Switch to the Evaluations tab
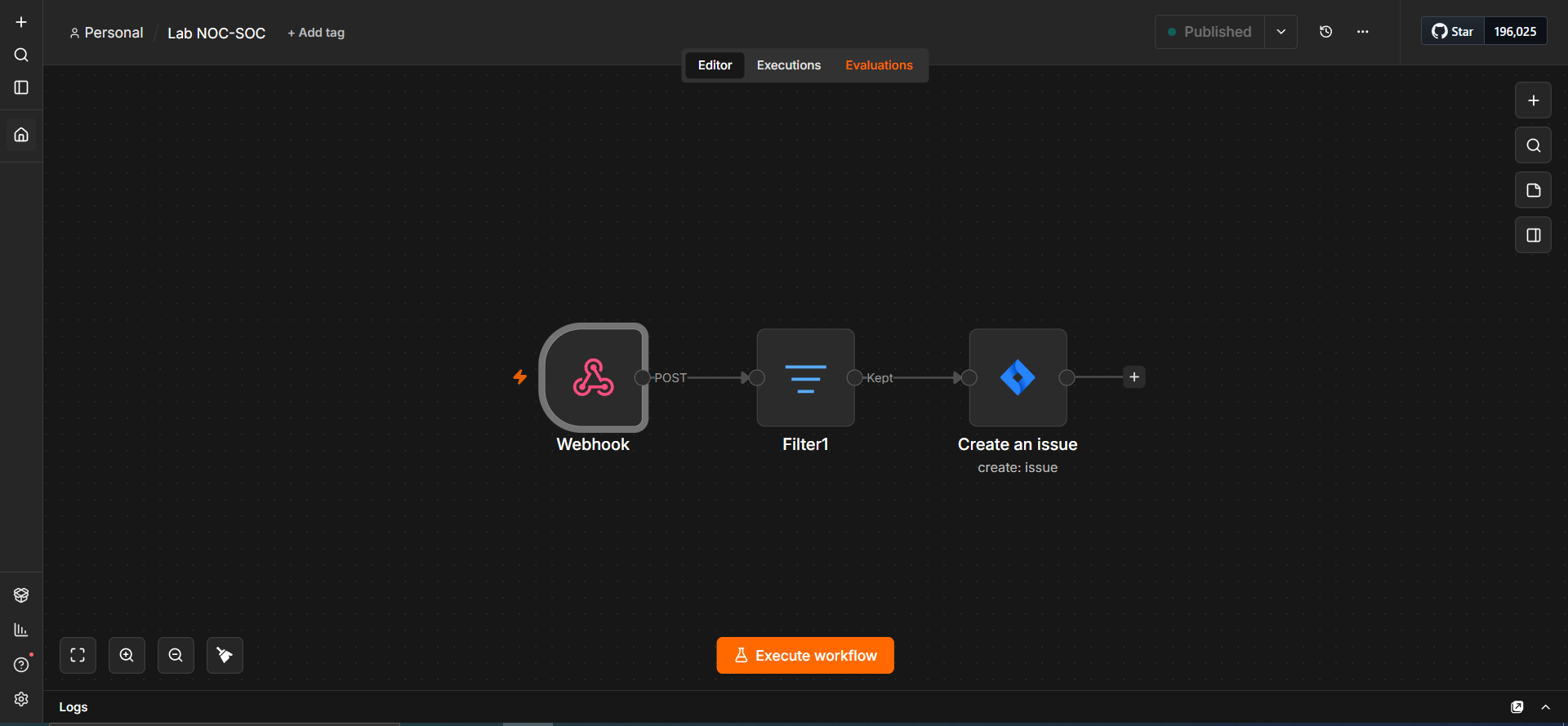 879,65
